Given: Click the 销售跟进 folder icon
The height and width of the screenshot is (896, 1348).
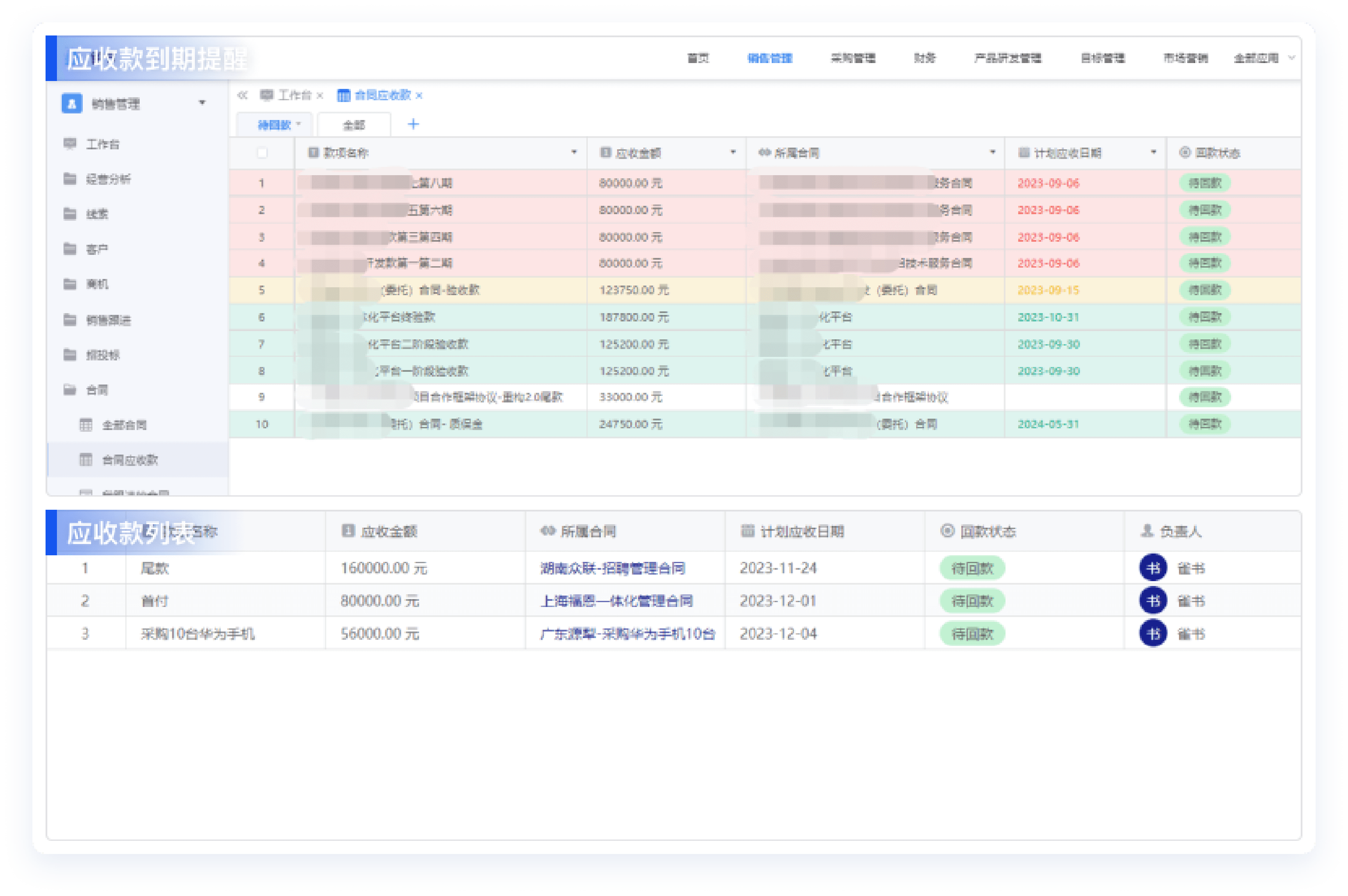Looking at the screenshot, I should pyautogui.click(x=70, y=319).
